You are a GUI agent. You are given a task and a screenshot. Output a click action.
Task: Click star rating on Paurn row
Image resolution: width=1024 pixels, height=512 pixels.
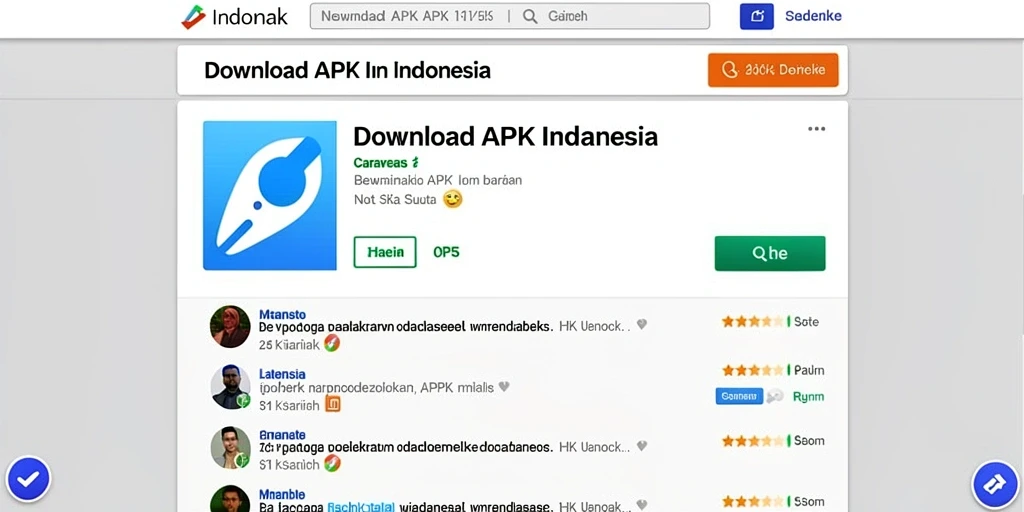pyautogui.click(x=752, y=370)
